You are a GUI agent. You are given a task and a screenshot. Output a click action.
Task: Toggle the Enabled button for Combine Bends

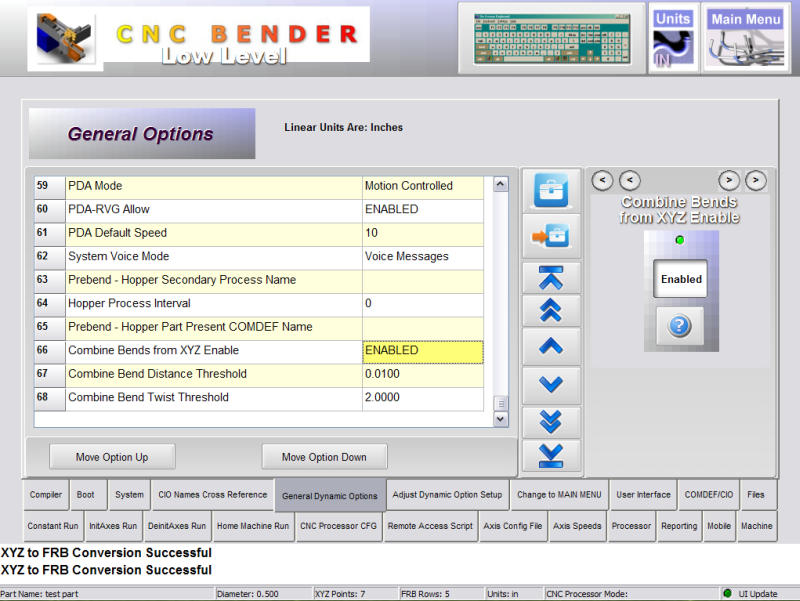click(x=680, y=279)
